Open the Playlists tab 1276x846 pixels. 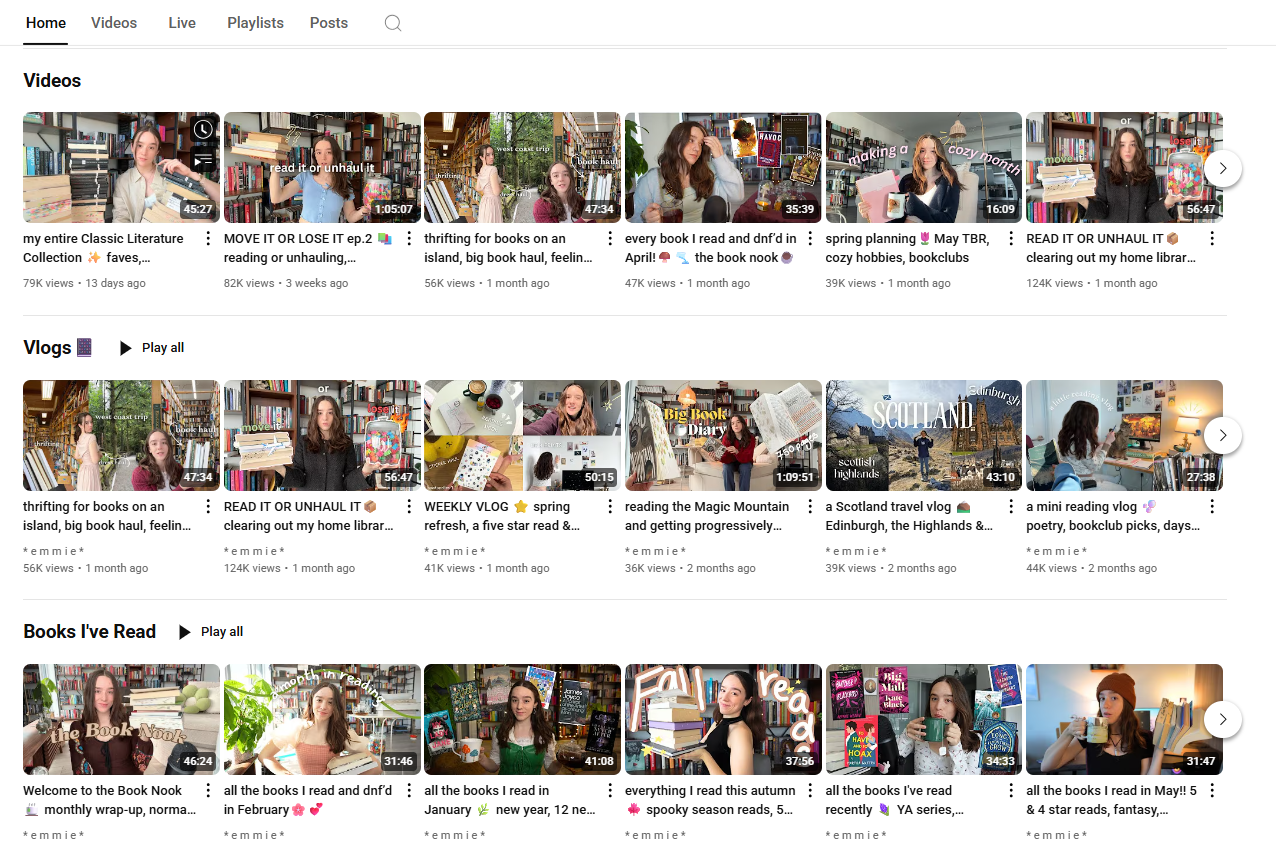255,22
